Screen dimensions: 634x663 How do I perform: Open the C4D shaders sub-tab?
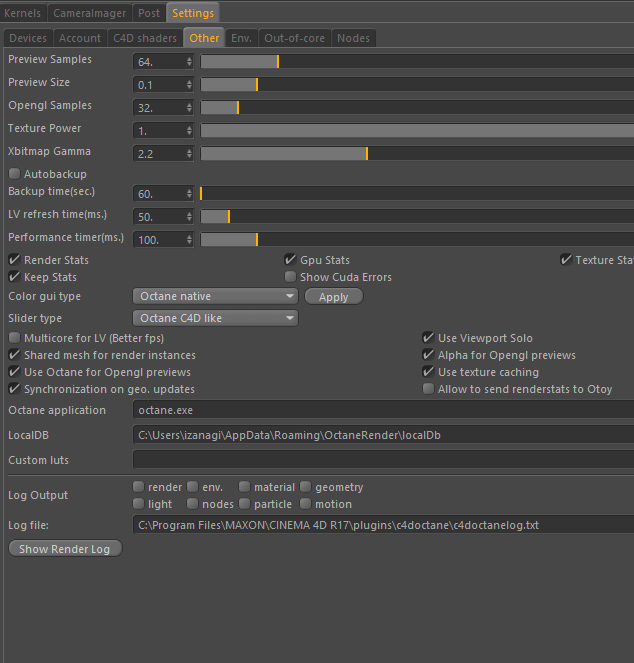(145, 38)
